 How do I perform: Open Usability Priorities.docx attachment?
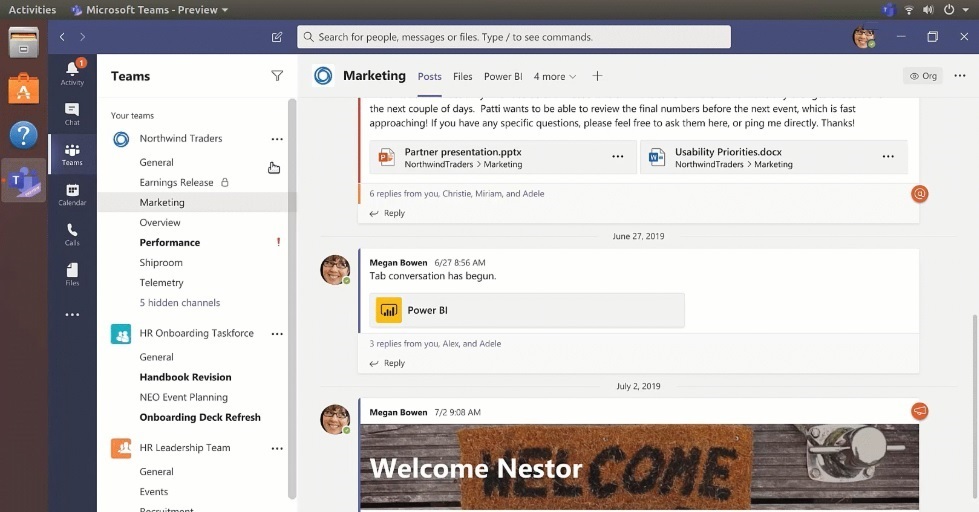pyautogui.click(x=774, y=157)
